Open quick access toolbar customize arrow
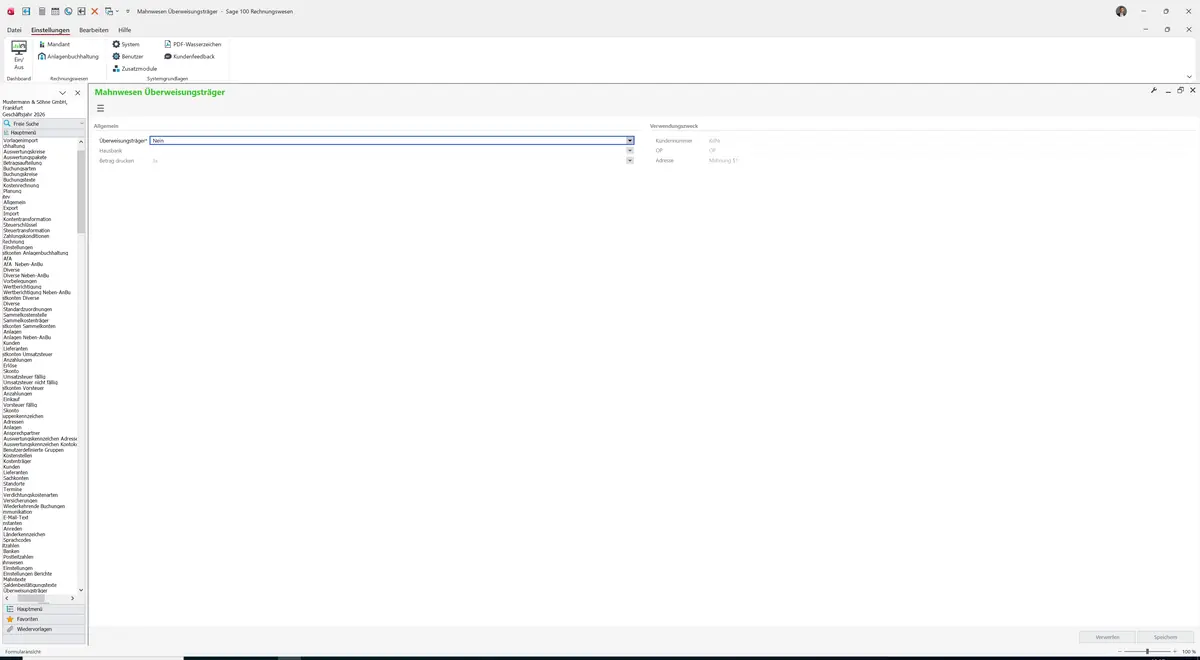The width and height of the screenshot is (1200, 660). pos(128,11)
